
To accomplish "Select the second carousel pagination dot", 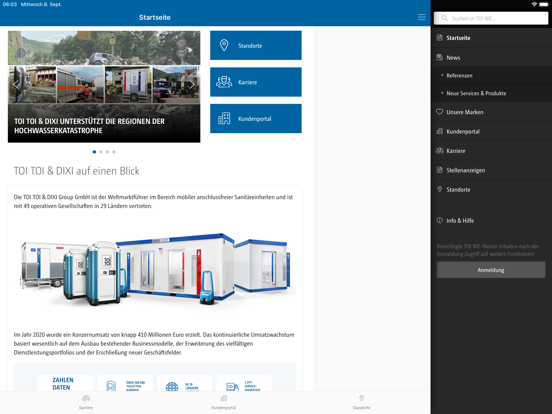I will [101, 152].
